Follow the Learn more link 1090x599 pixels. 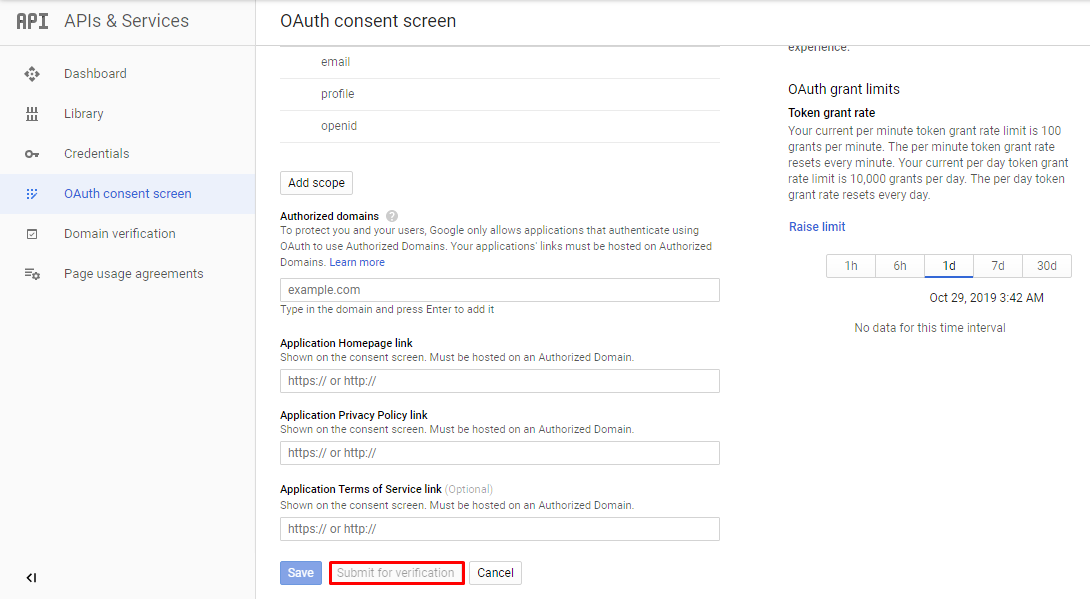(x=357, y=262)
